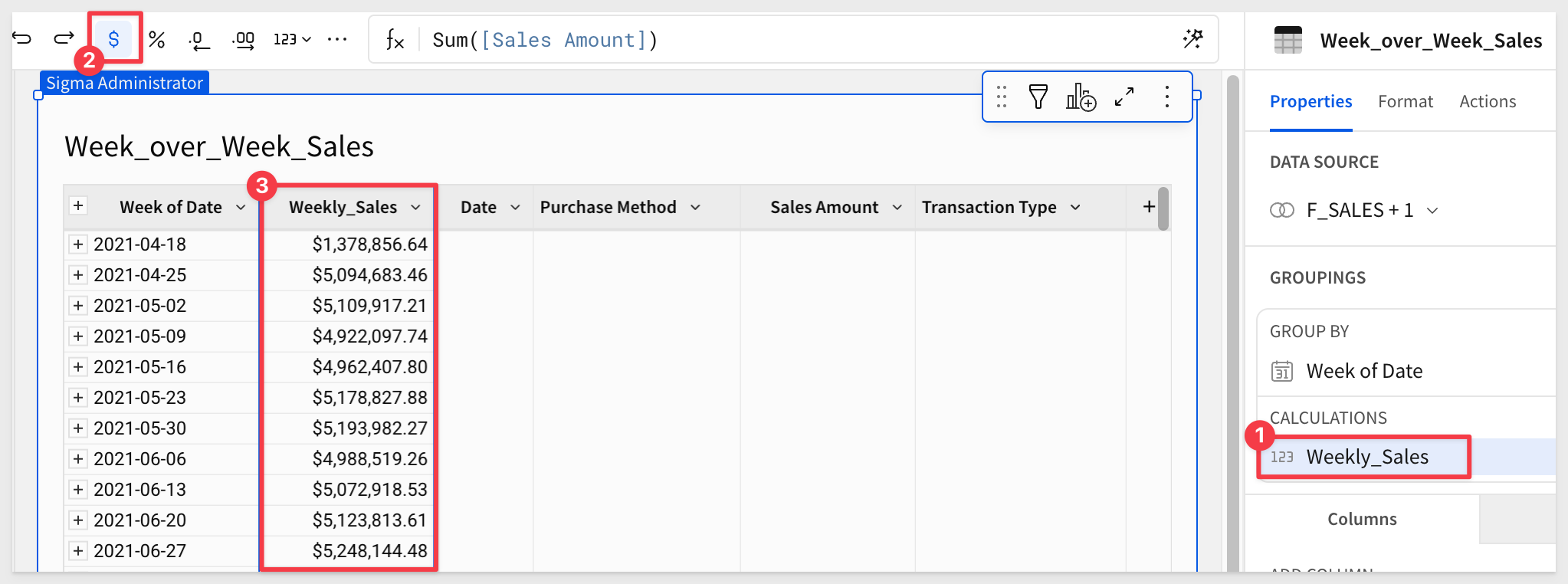Apply percent format to column
Viewport: 1568px width, 584px height.
pyautogui.click(x=157, y=39)
